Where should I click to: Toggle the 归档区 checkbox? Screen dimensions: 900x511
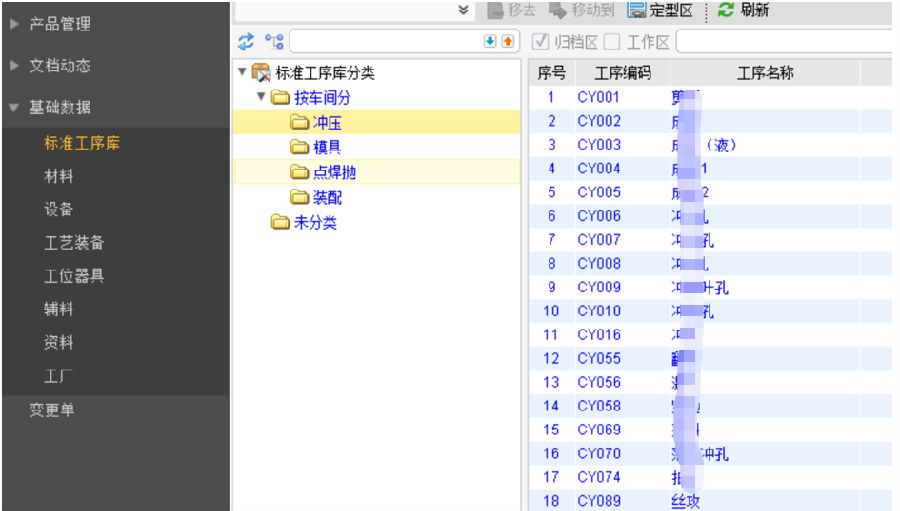540,41
